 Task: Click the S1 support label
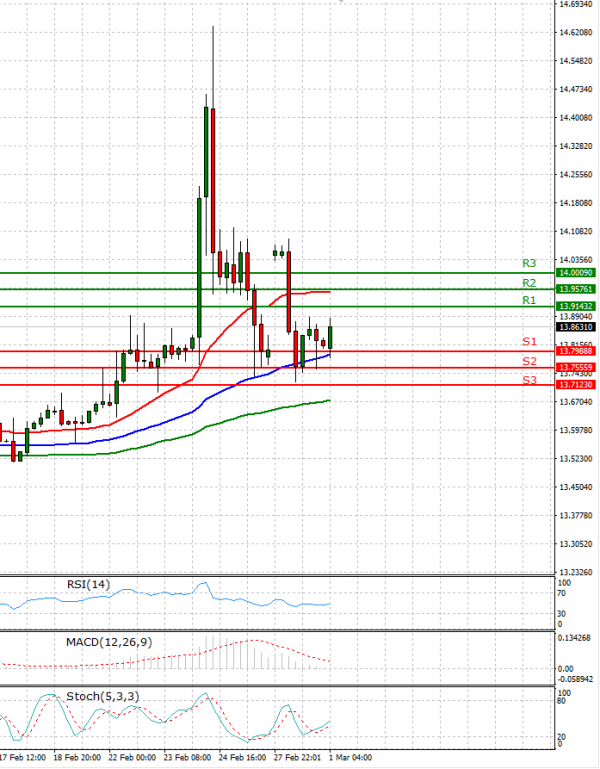pos(529,341)
